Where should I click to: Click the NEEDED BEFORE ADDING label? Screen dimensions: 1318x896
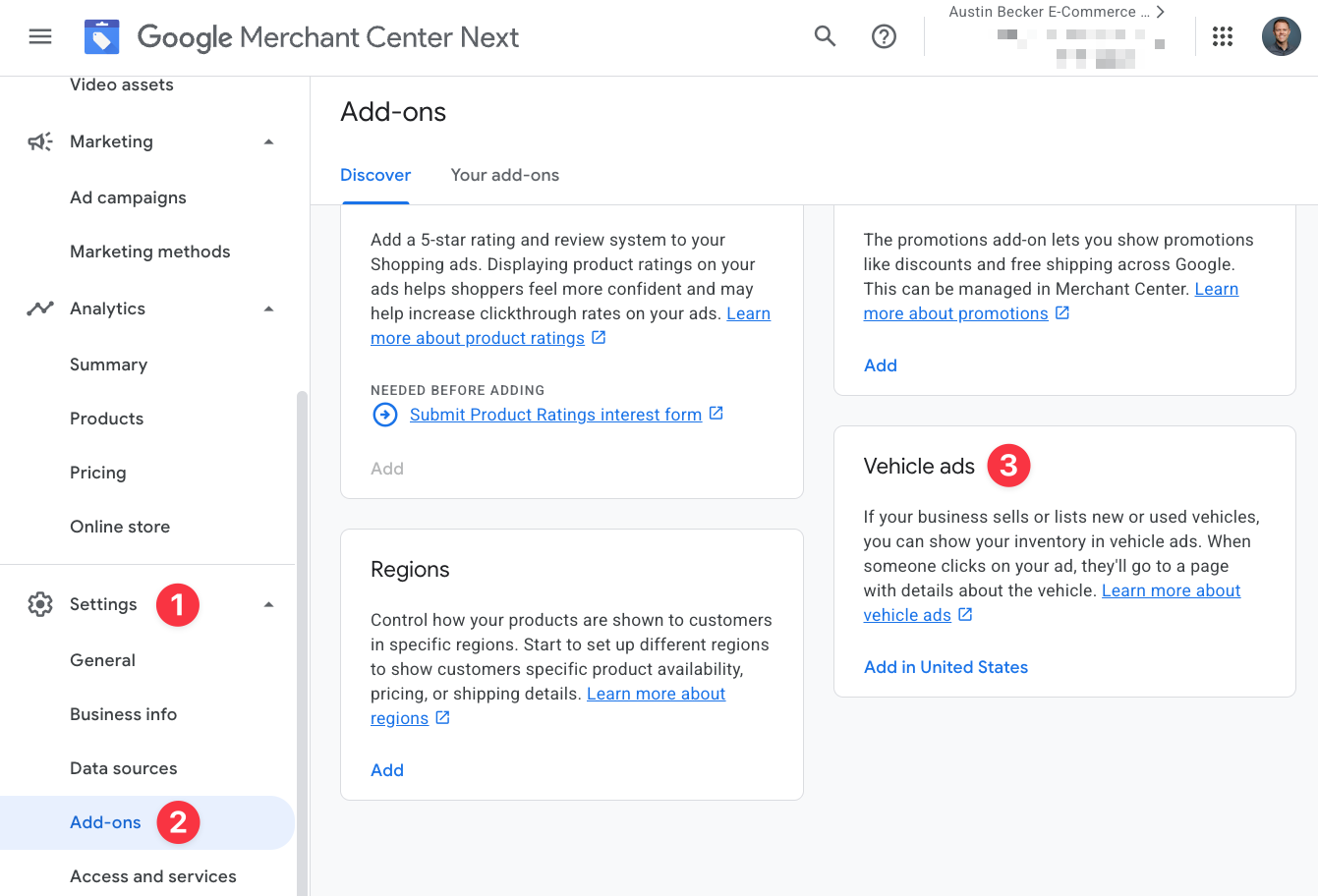click(457, 390)
